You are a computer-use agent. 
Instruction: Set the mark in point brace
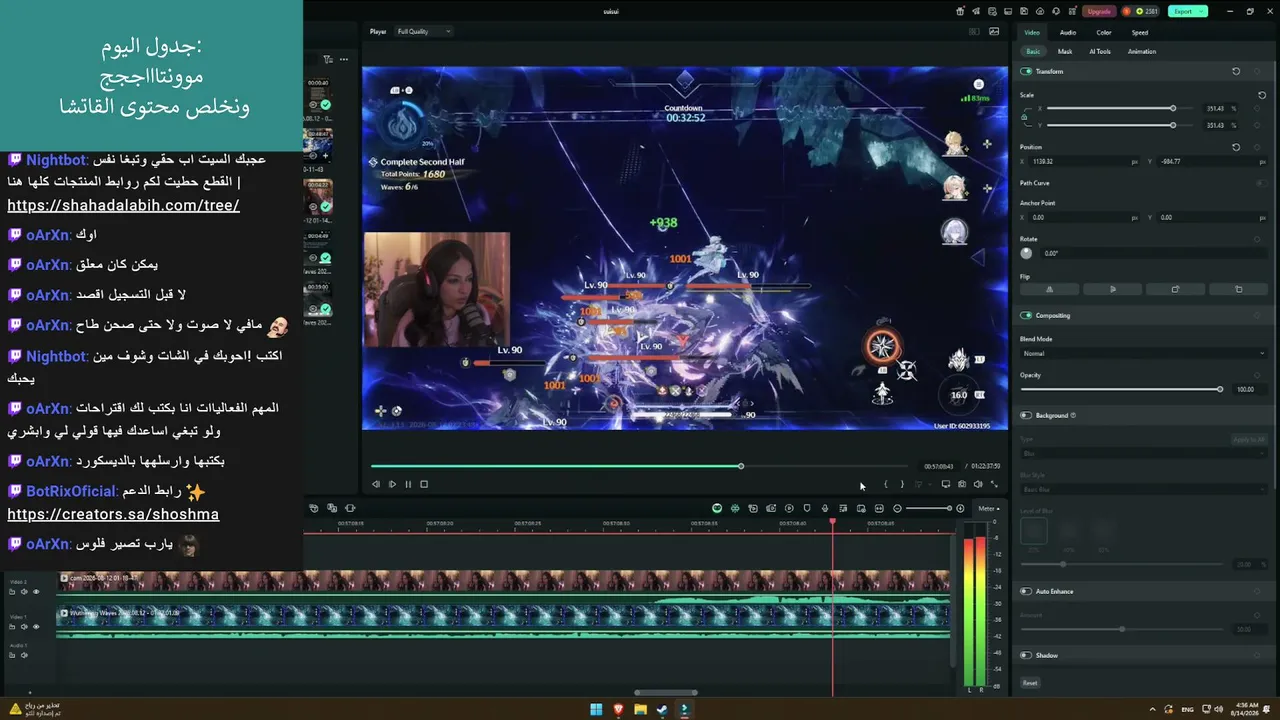(885, 484)
